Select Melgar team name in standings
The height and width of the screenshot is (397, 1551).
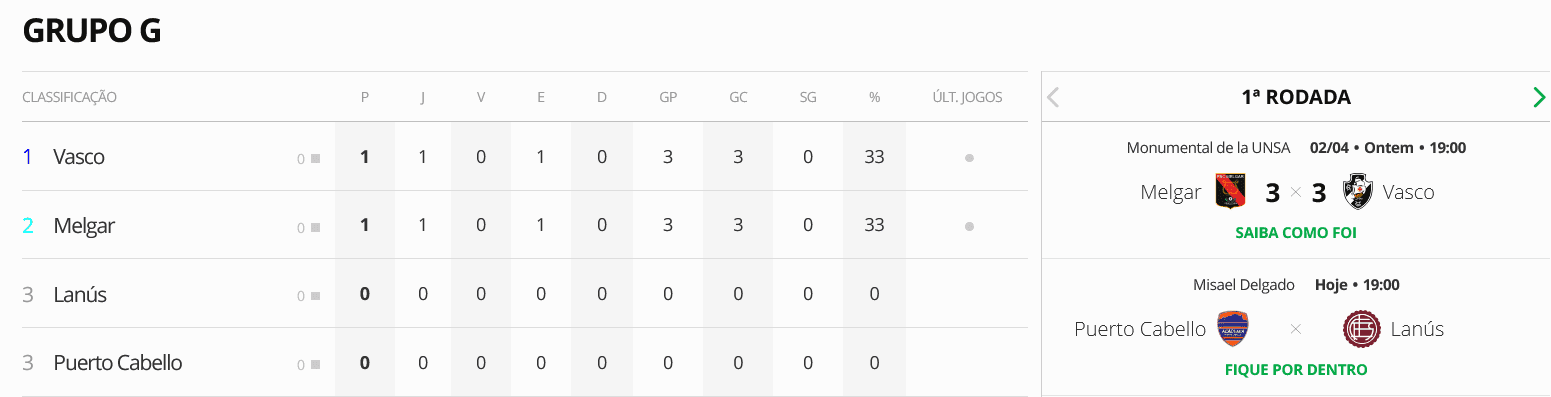[x=84, y=226]
